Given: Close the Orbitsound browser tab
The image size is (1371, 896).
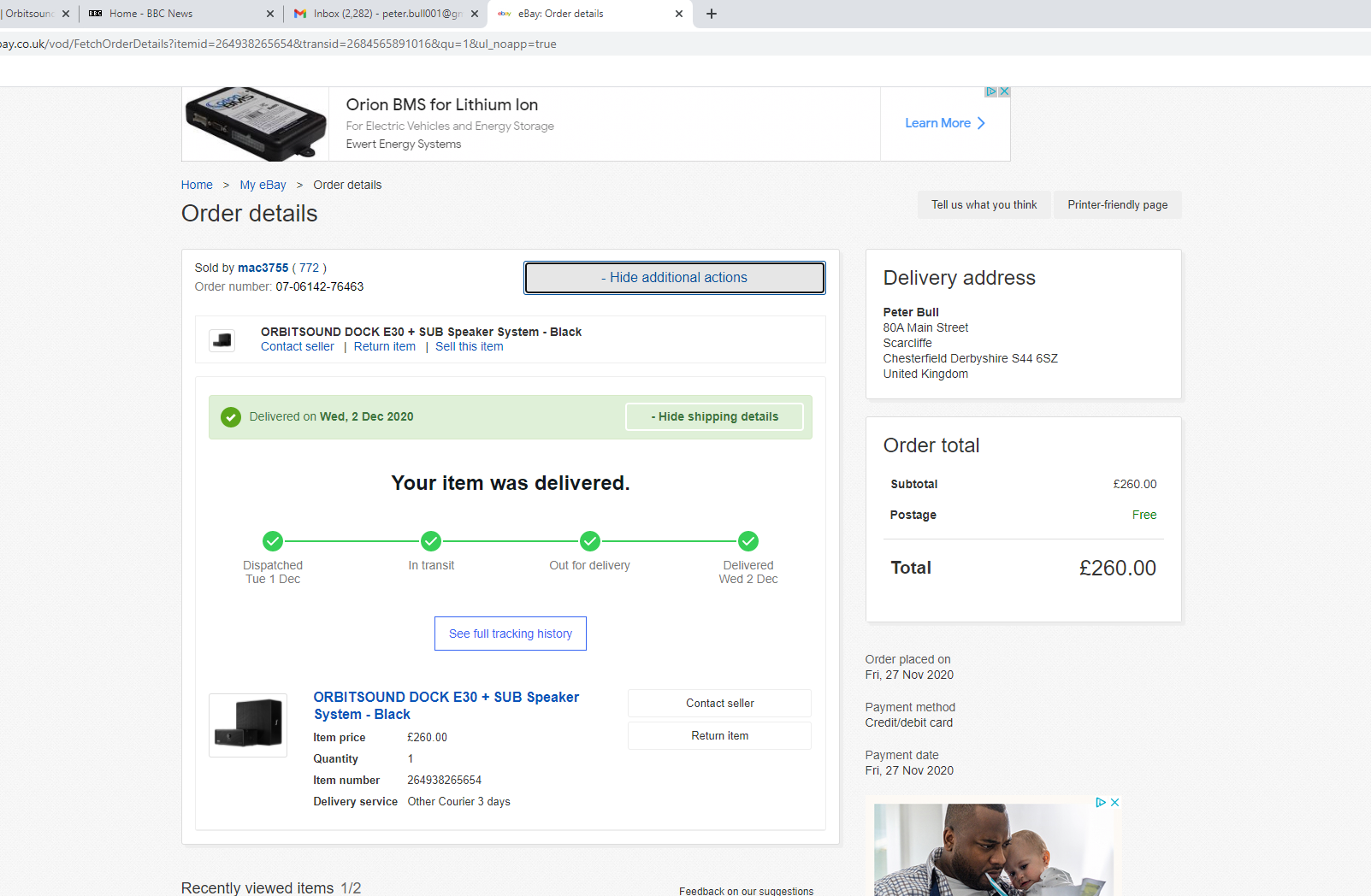Looking at the screenshot, I should (x=66, y=14).
